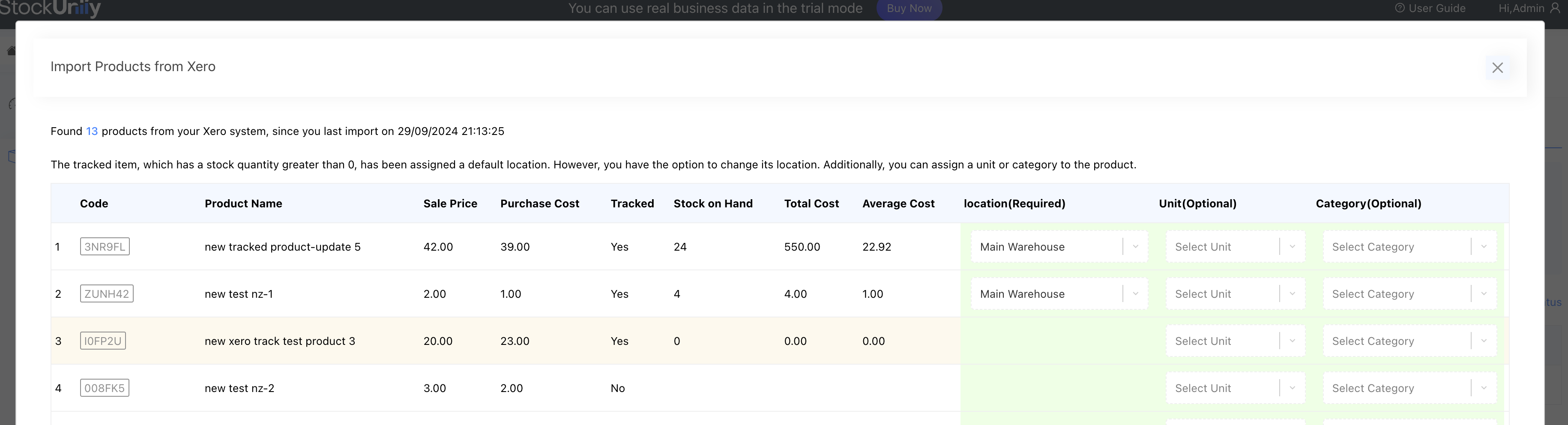The height and width of the screenshot is (425, 1568).
Task: Choose Select Category for product ZUNH42
Action: (1409, 294)
